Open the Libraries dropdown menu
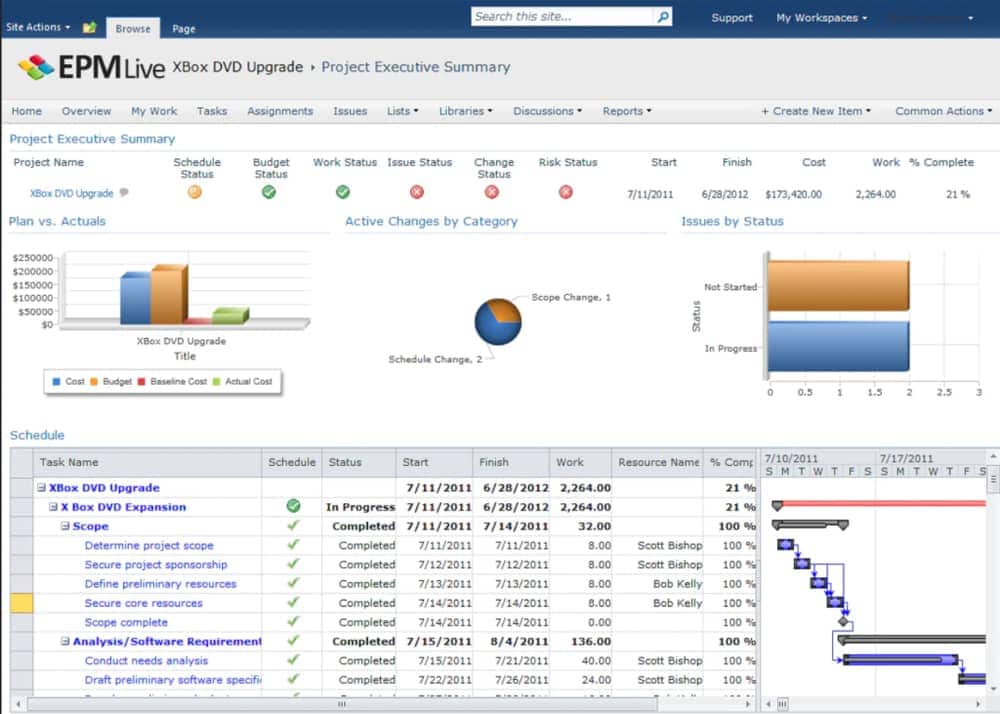The image size is (1000, 714). click(466, 111)
